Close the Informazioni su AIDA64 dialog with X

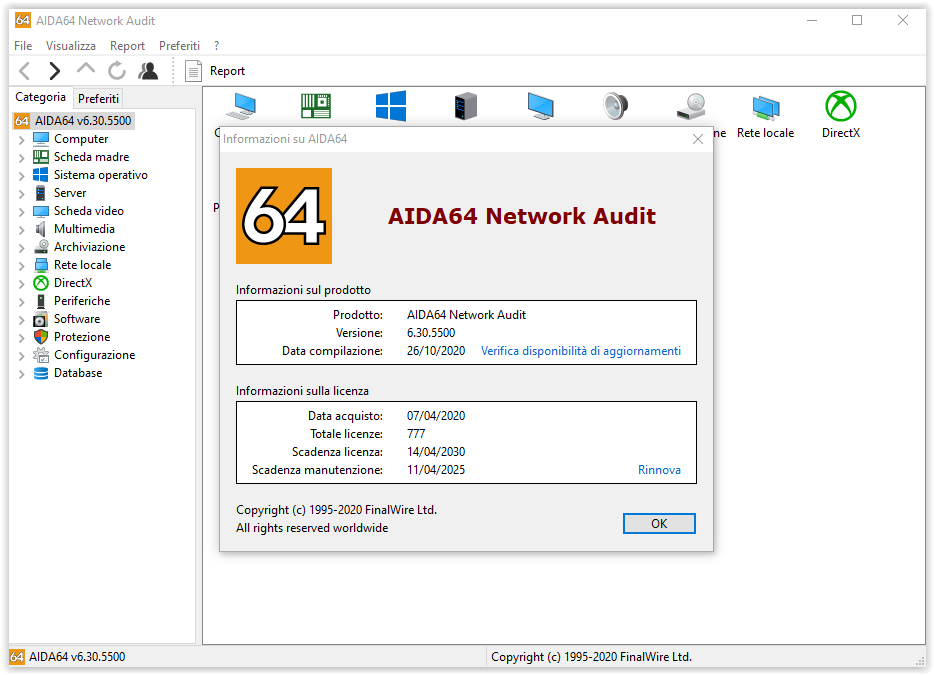(x=698, y=139)
